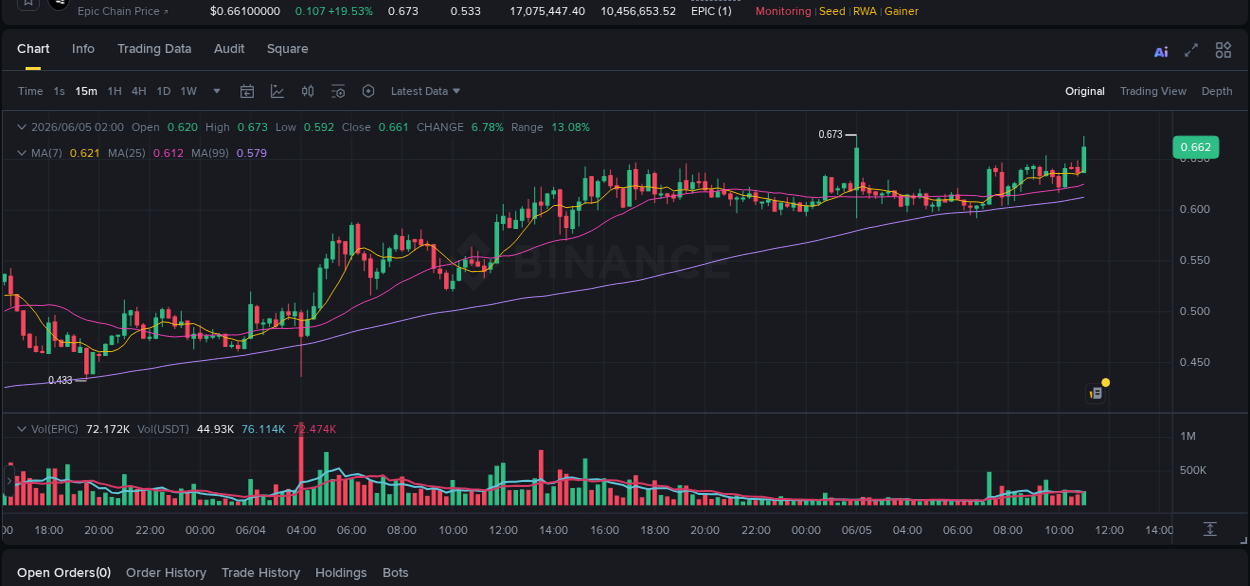Click the 06/04 date on the time axis

[250, 530]
